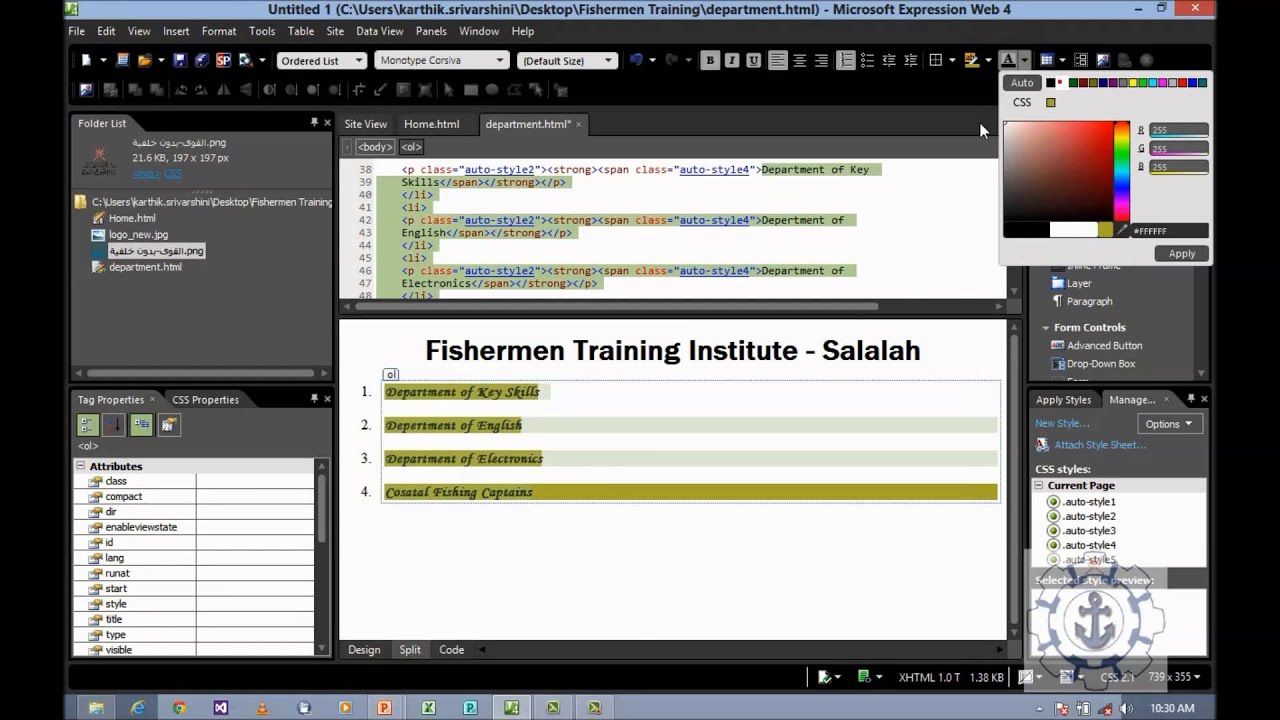This screenshot has width=1280, height=720.
Task: Open a file using the folder icon
Action: pos(145,60)
